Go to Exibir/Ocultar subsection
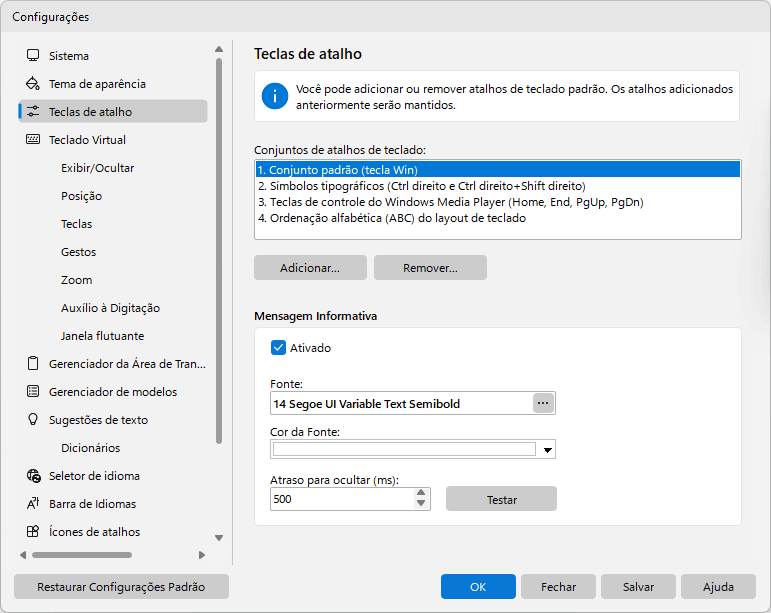 (x=97, y=168)
